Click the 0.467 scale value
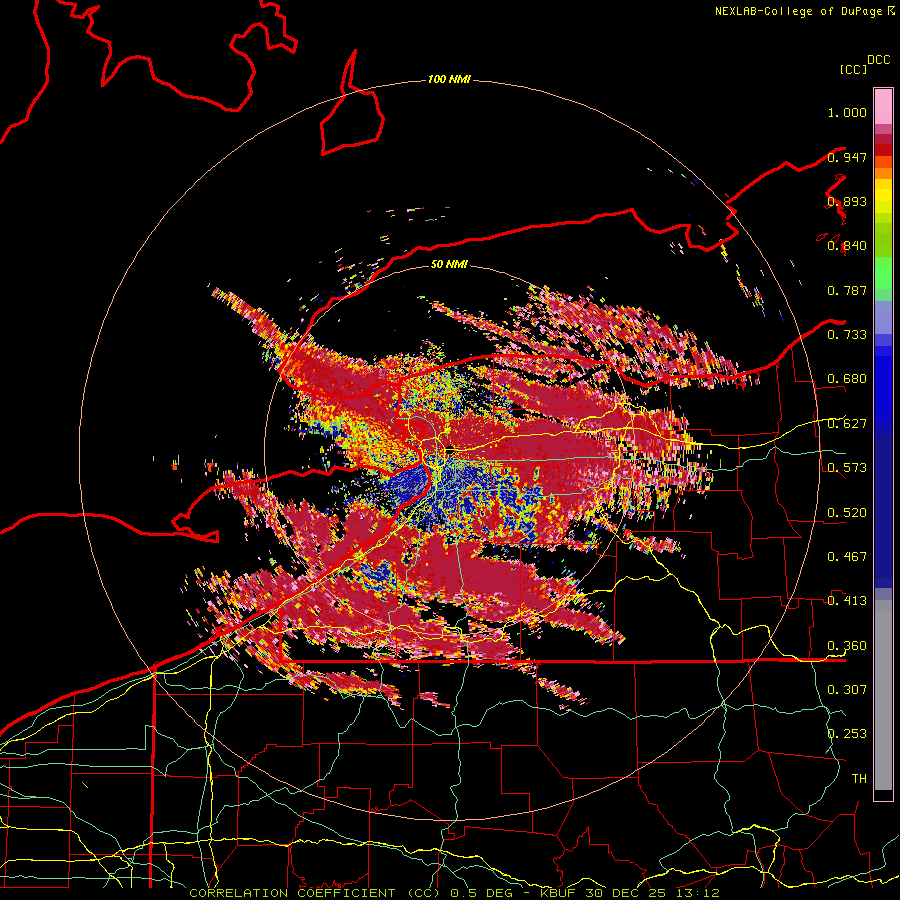This screenshot has height=900, width=900. 847,557
